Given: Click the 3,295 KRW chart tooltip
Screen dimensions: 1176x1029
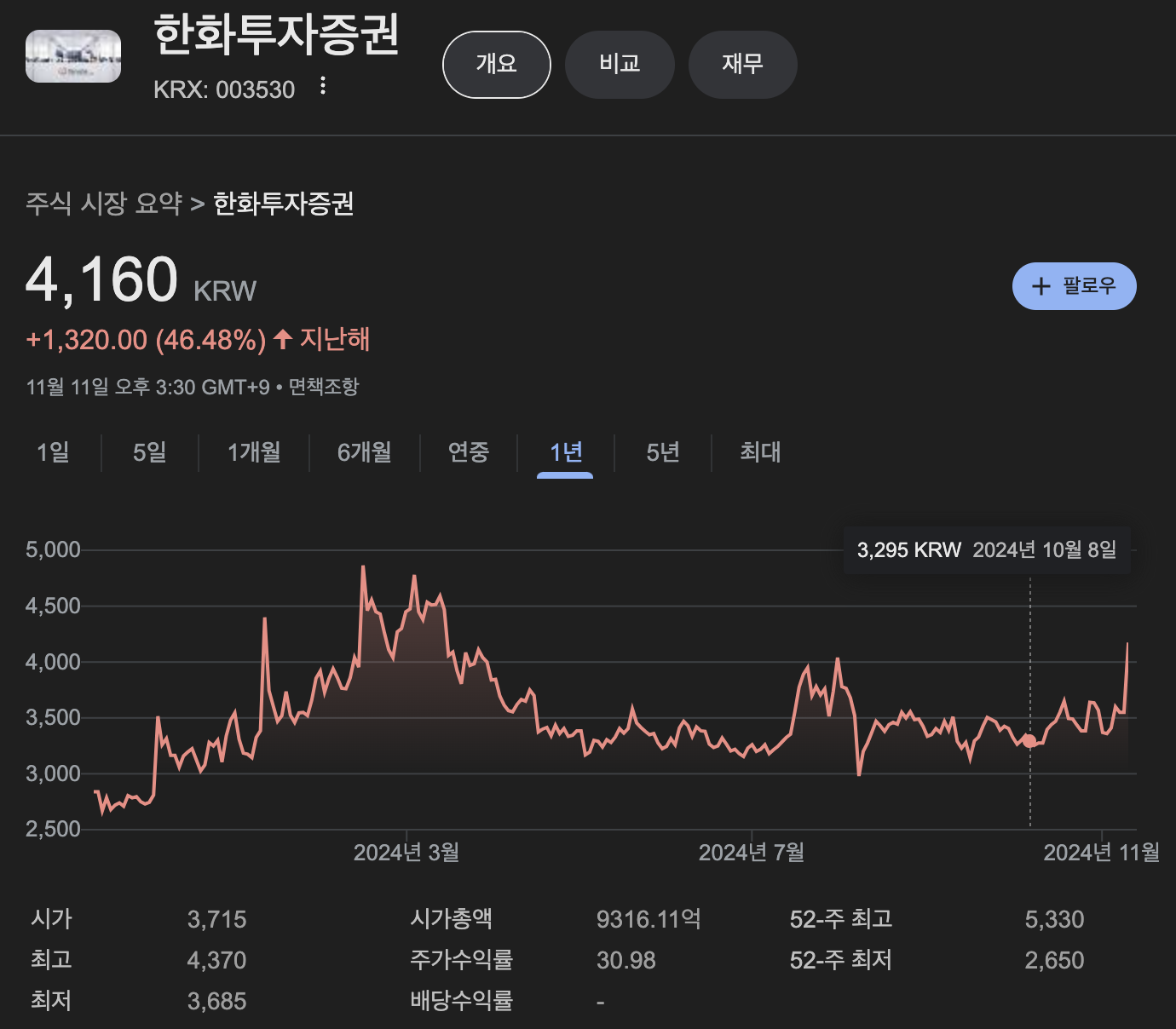Looking at the screenshot, I should click(987, 550).
